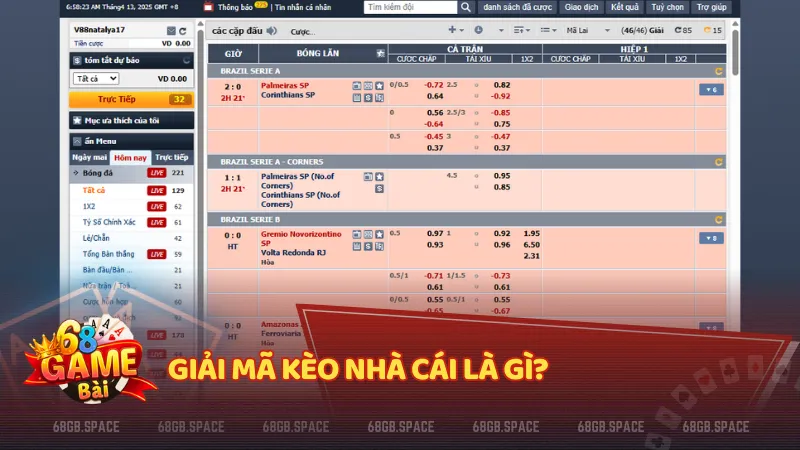Click the 0.82 Tài Xỉu odds
The width and height of the screenshot is (800, 450).
pos(502,85)
